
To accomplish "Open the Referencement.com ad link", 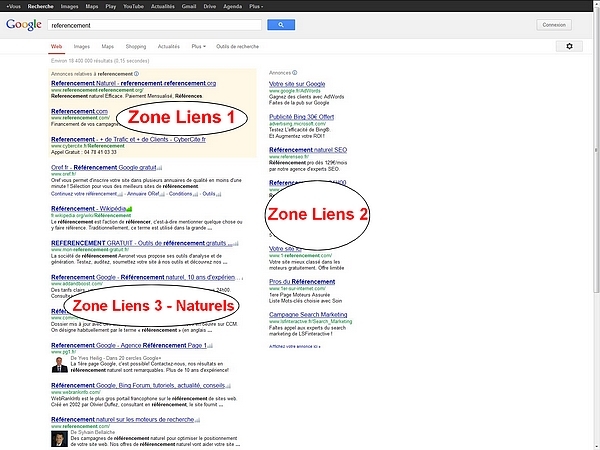I will tap(80, 111).
